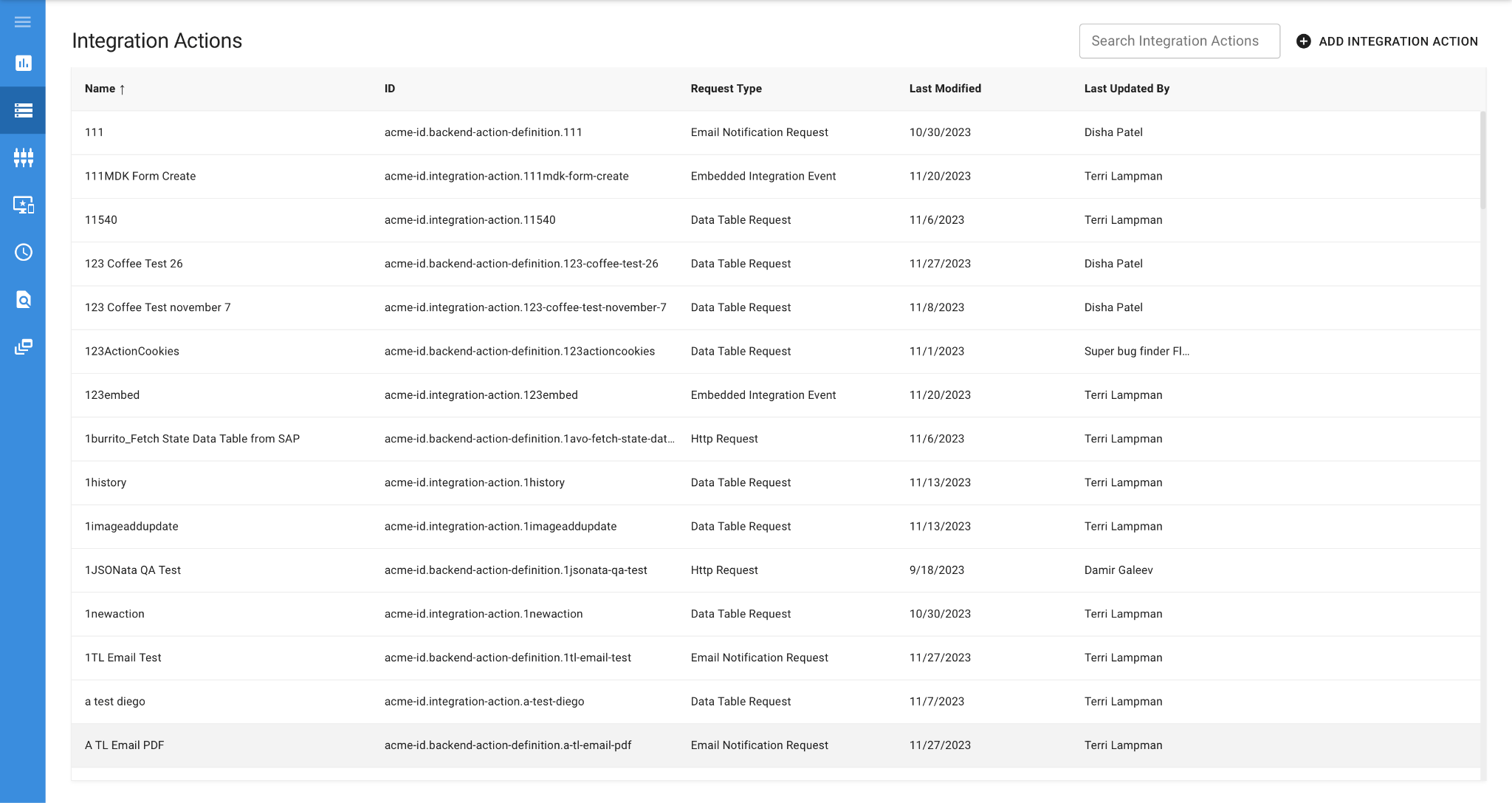The image size is (1512, 803).
Task: Open the hamburger menu icon
Action: click(23, 22)
